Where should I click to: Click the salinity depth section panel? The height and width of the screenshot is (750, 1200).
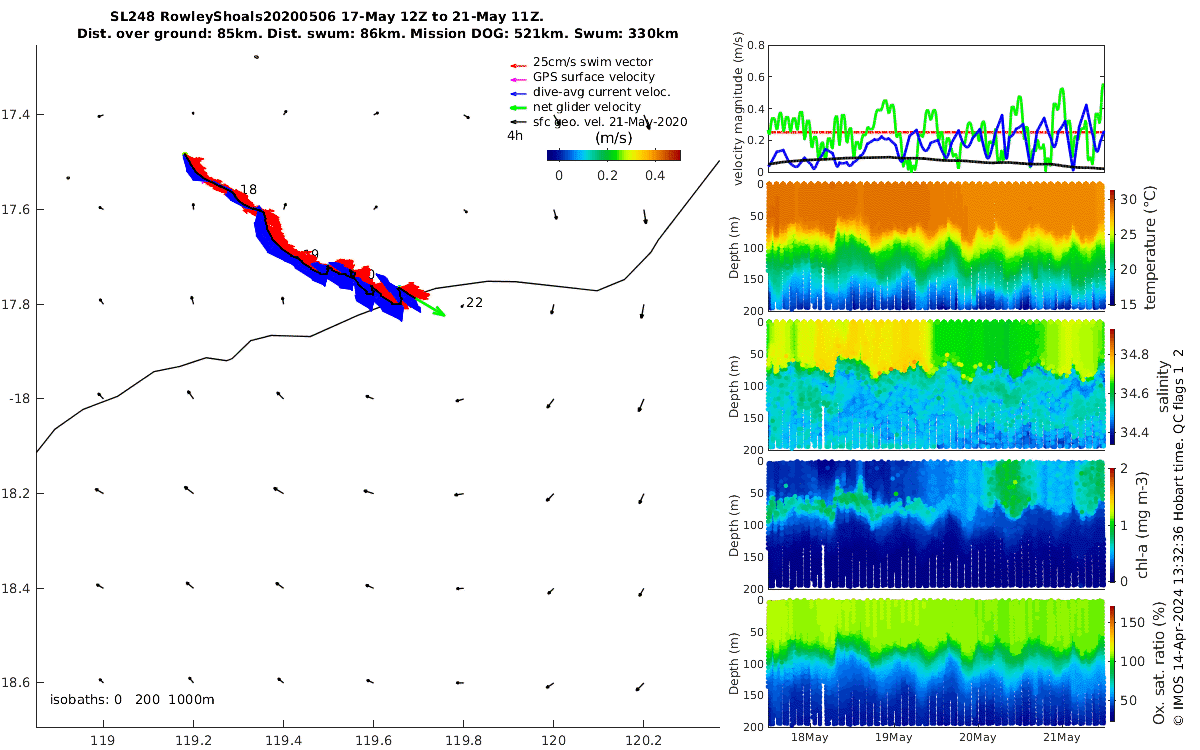click(x=935, y=384)
